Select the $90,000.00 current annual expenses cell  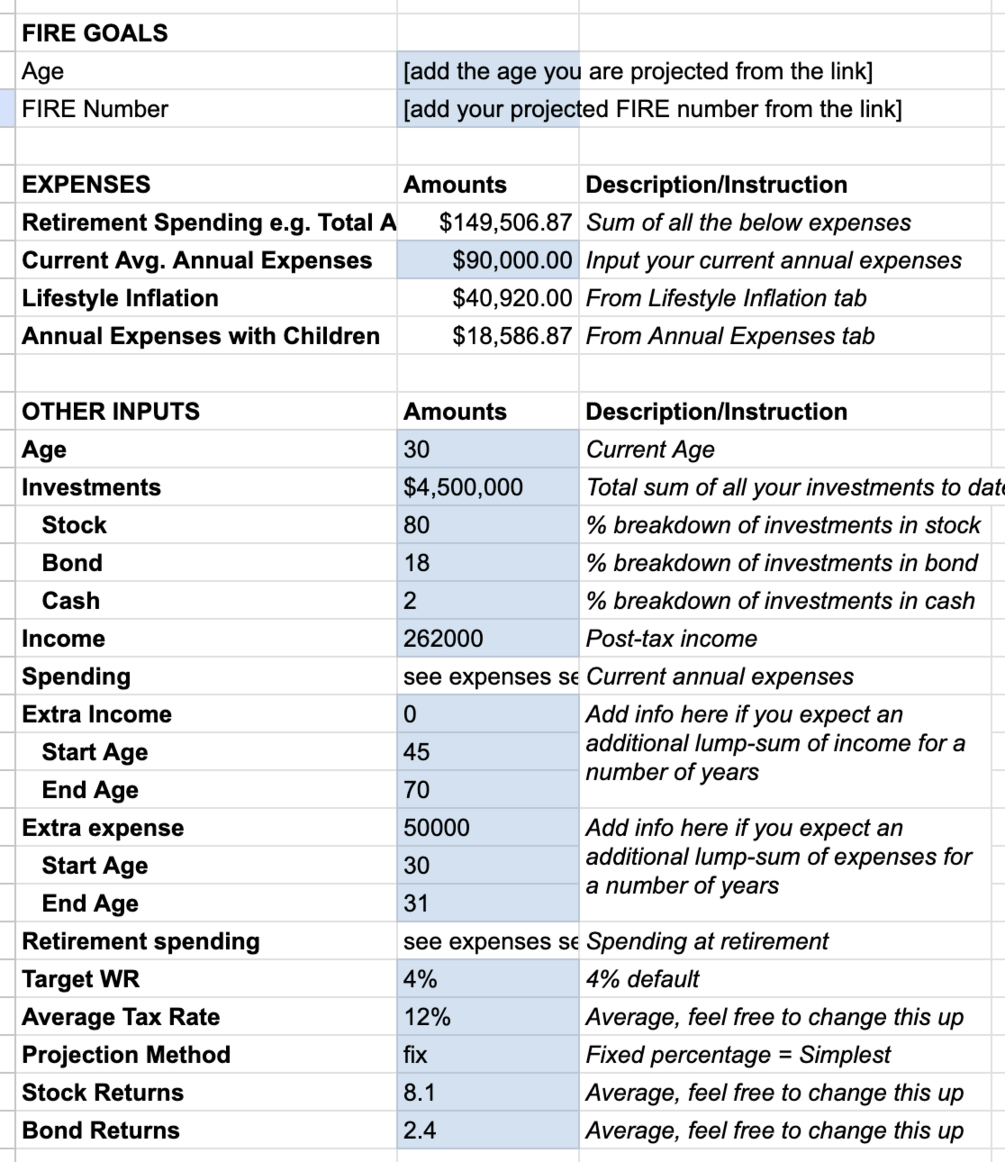(488, 260)
